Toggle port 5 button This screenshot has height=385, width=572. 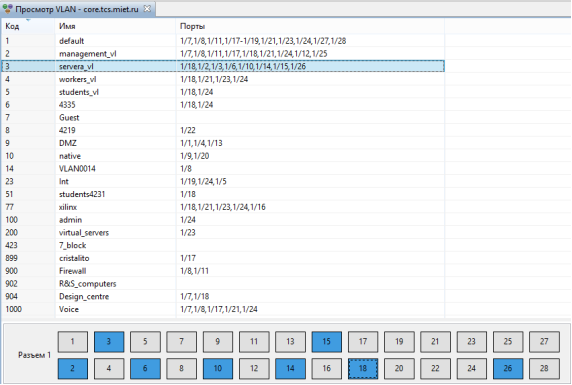coord(145,342)
